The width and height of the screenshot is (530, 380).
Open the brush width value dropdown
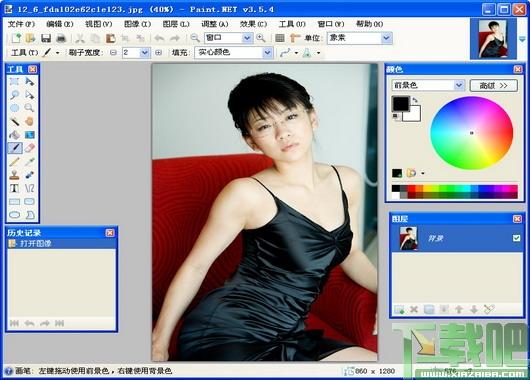(145, 53)
